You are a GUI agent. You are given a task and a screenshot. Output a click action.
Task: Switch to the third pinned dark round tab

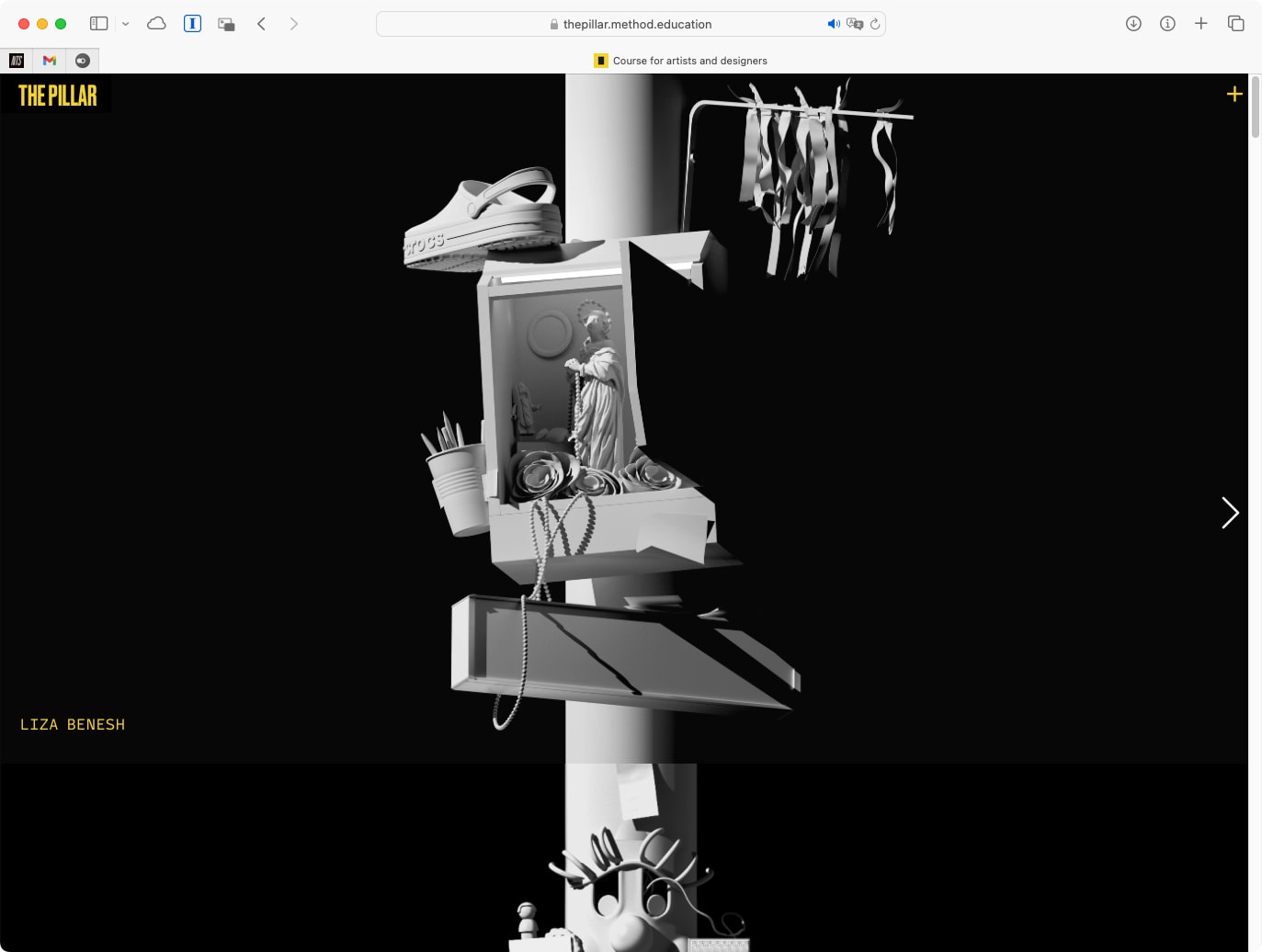[x=83, y=61]
